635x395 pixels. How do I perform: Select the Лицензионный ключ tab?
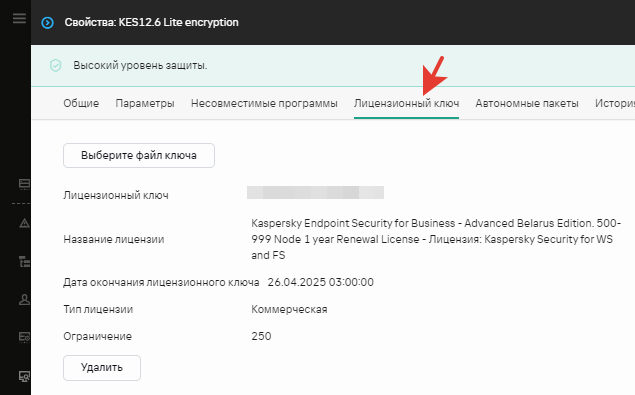(406, 103)
